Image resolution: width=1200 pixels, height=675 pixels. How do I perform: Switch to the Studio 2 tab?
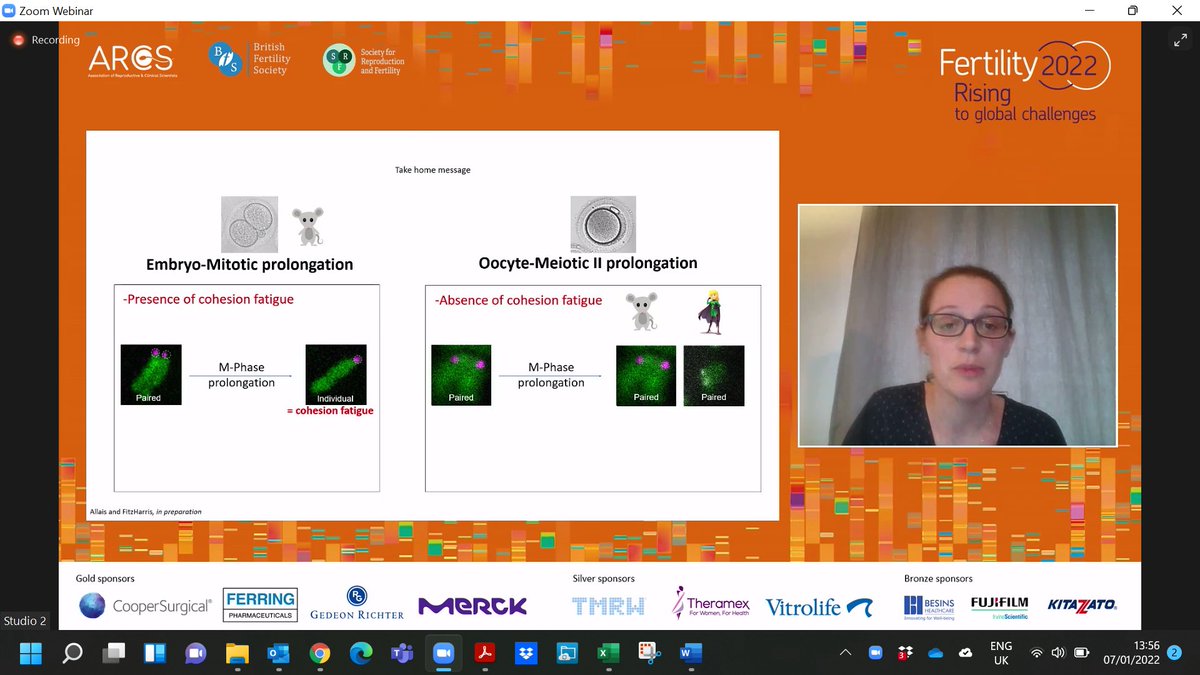pos(24,620)
